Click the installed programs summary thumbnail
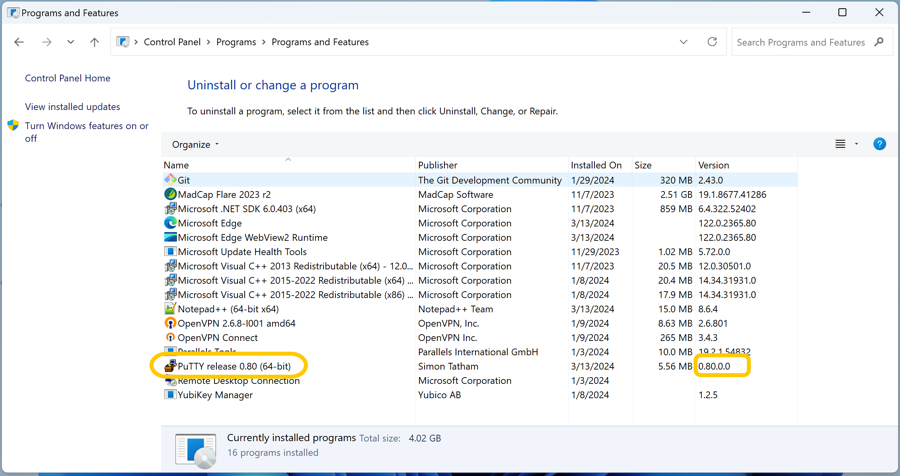Screen dimensions: 900x476 tap(196, 451)
